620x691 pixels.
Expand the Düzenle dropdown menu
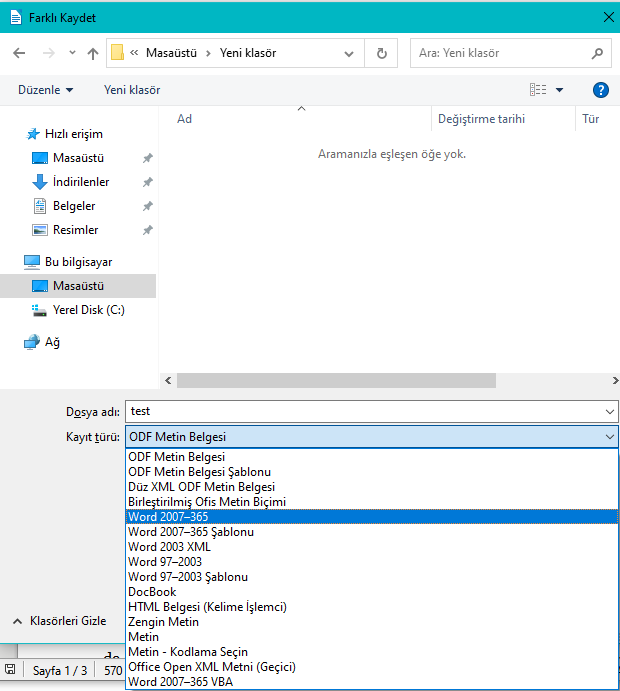click(x=45, y=90)
